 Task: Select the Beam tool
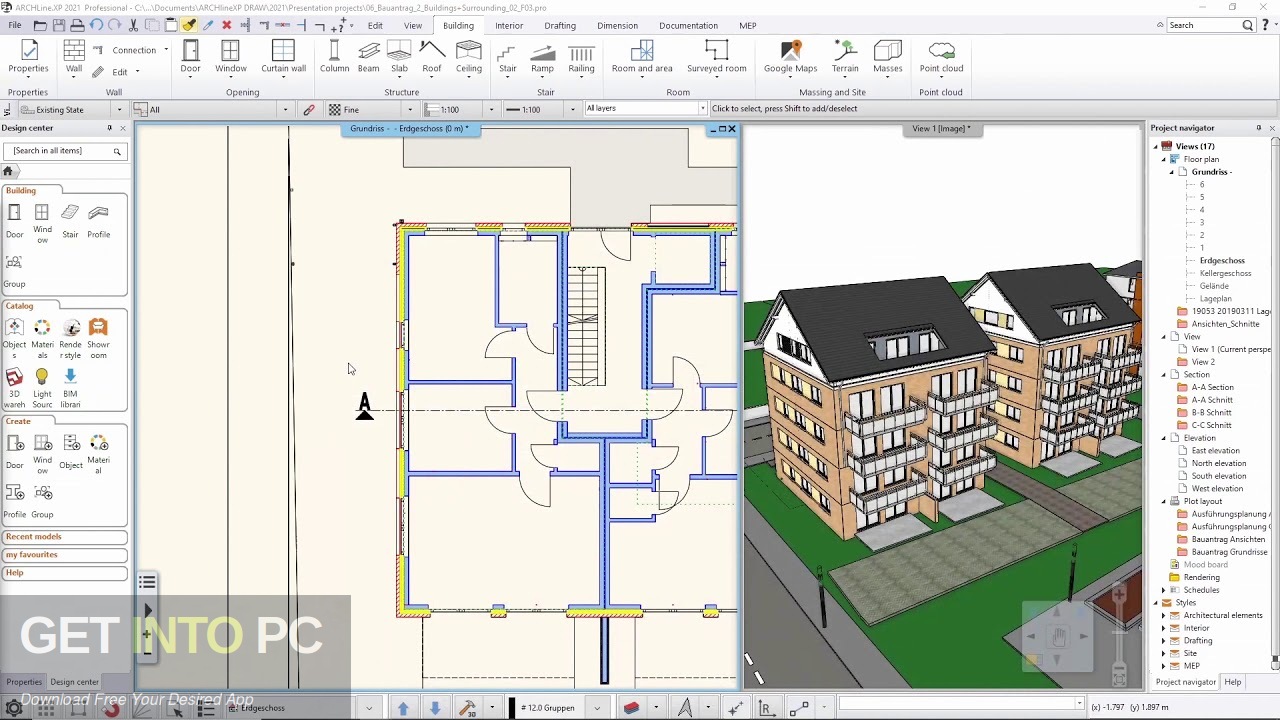[x=368, y=57]
